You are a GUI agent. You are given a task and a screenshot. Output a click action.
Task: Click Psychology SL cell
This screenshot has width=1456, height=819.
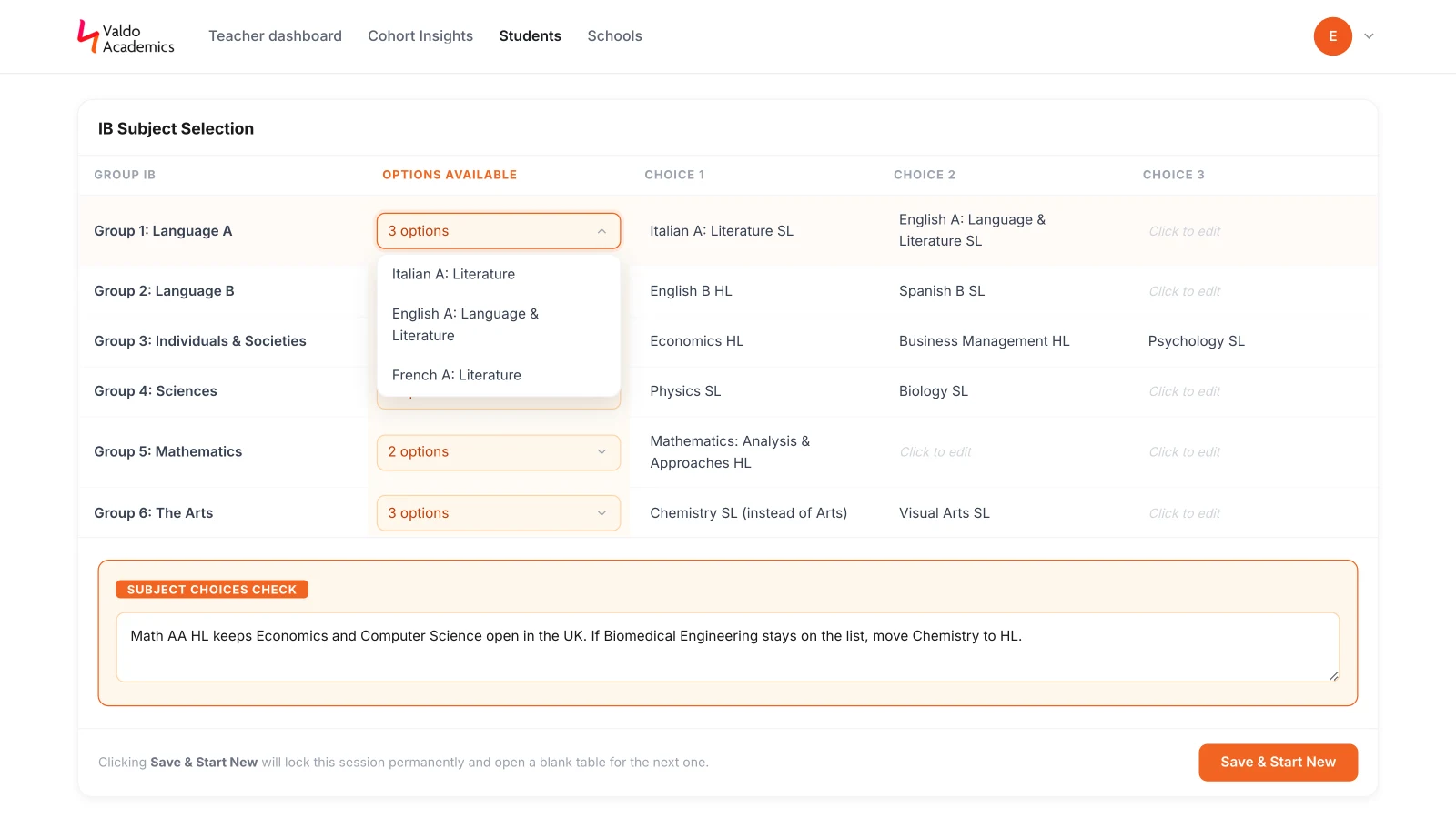click(1196, 341)
